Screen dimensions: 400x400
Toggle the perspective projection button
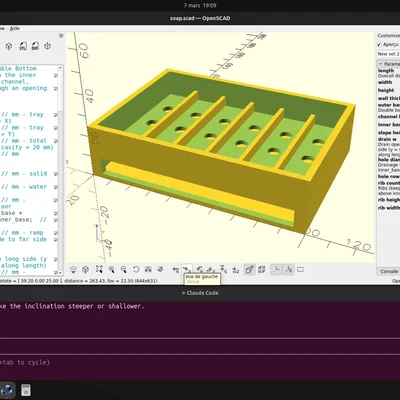(x=249, y=269)
